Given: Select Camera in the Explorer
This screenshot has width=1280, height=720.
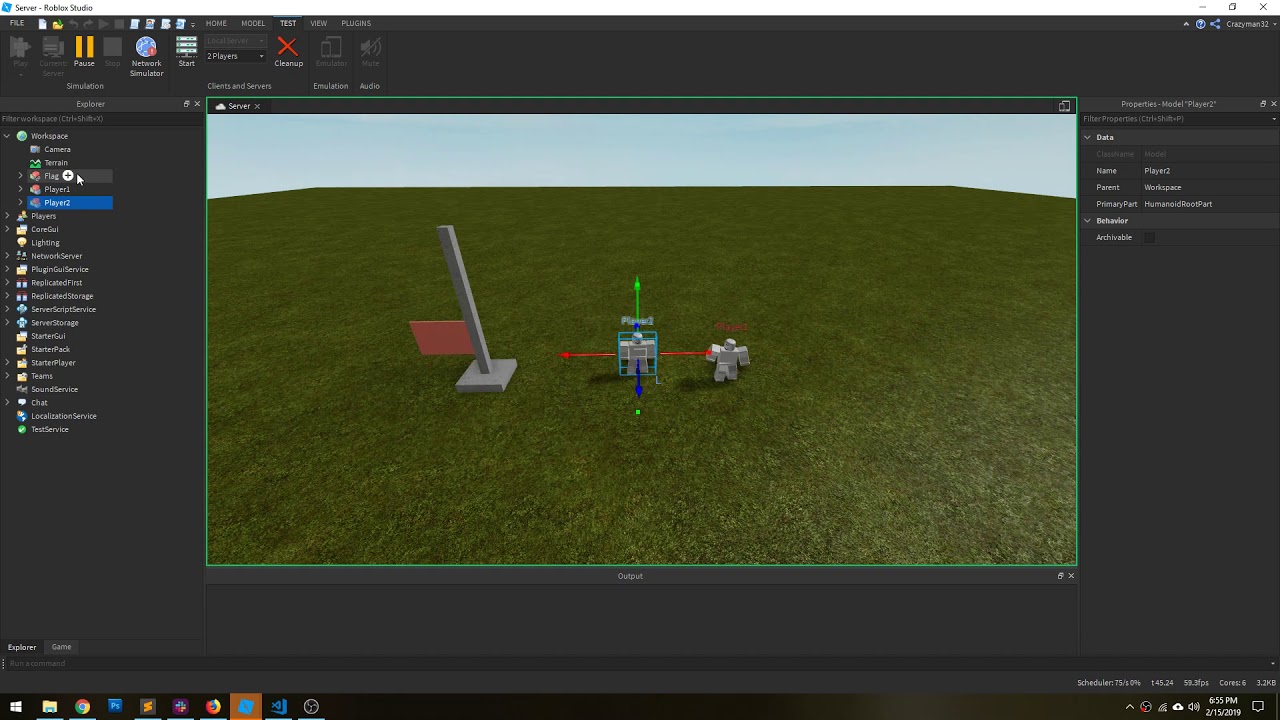Looking at the screenshot, I should 57,149.
